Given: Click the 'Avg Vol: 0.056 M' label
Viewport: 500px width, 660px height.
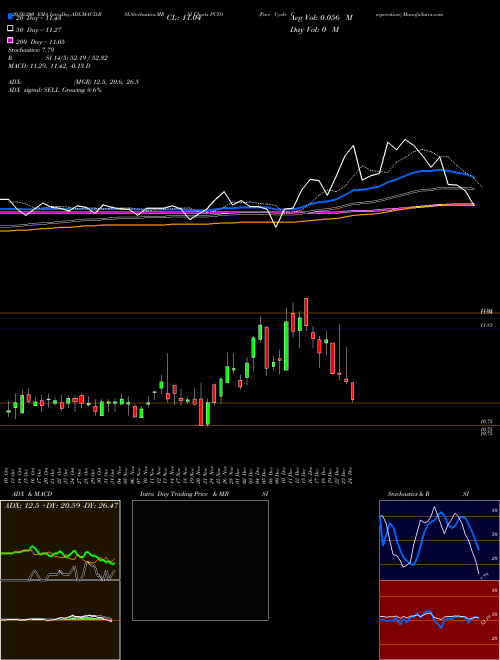Looking at the screenshot, I should tap(321, 18).
